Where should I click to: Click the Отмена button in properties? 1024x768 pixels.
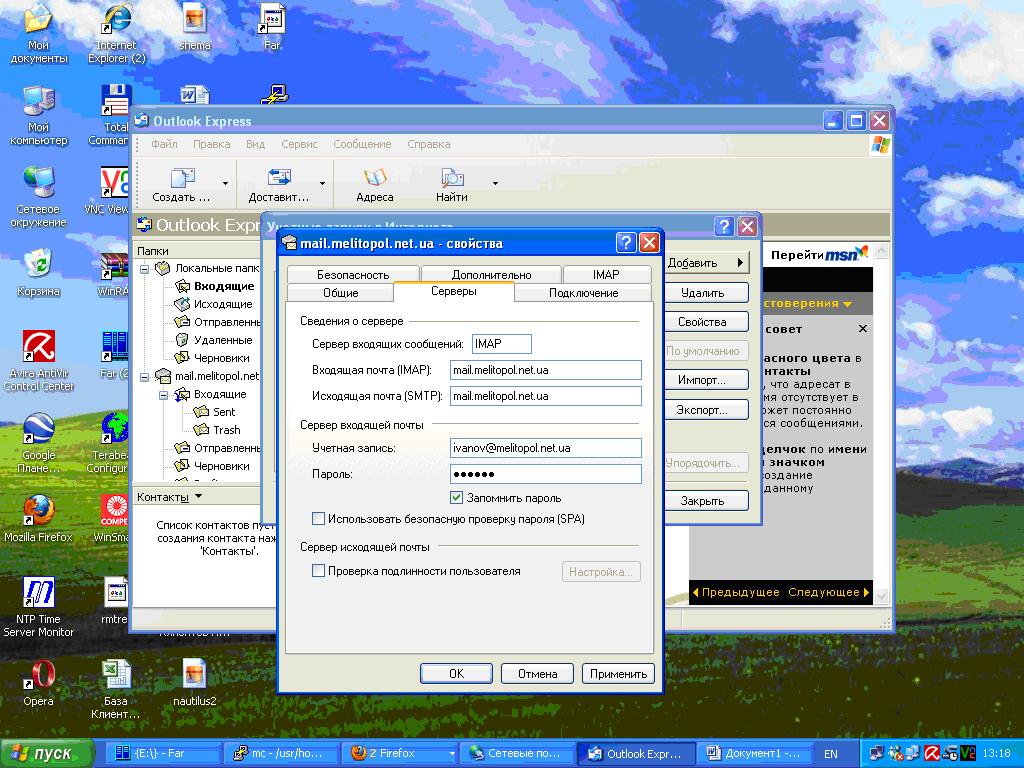click(537, 674)
